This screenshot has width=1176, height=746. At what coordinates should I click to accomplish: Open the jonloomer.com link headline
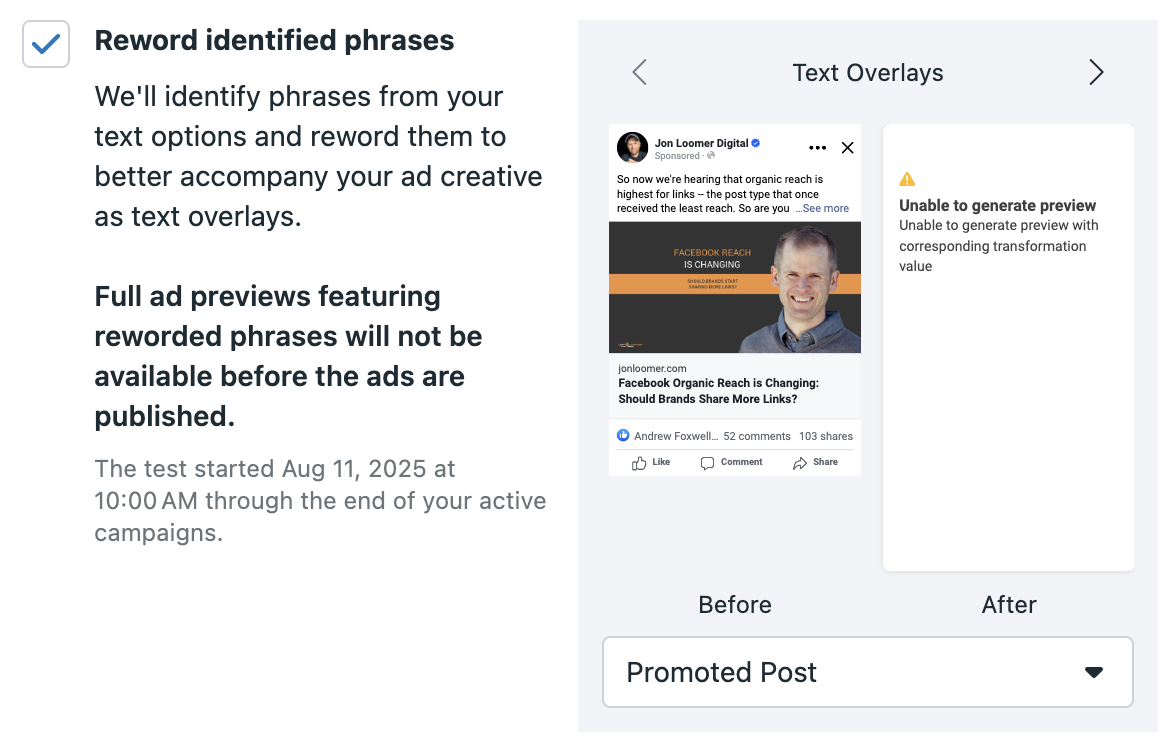coord(718,391)
